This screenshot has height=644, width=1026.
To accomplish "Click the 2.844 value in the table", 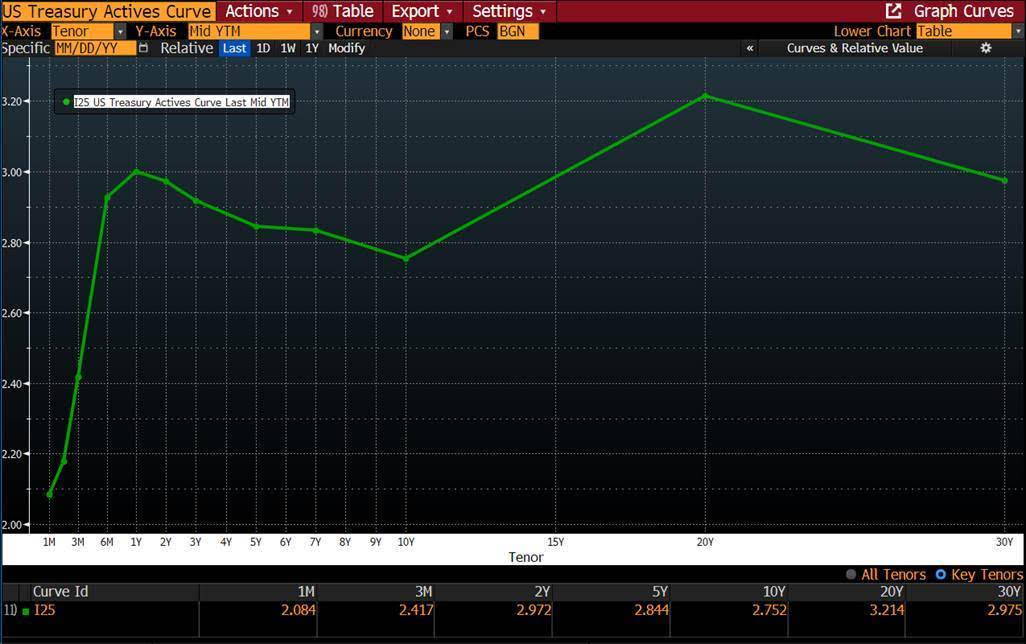I will pos(652,610).
